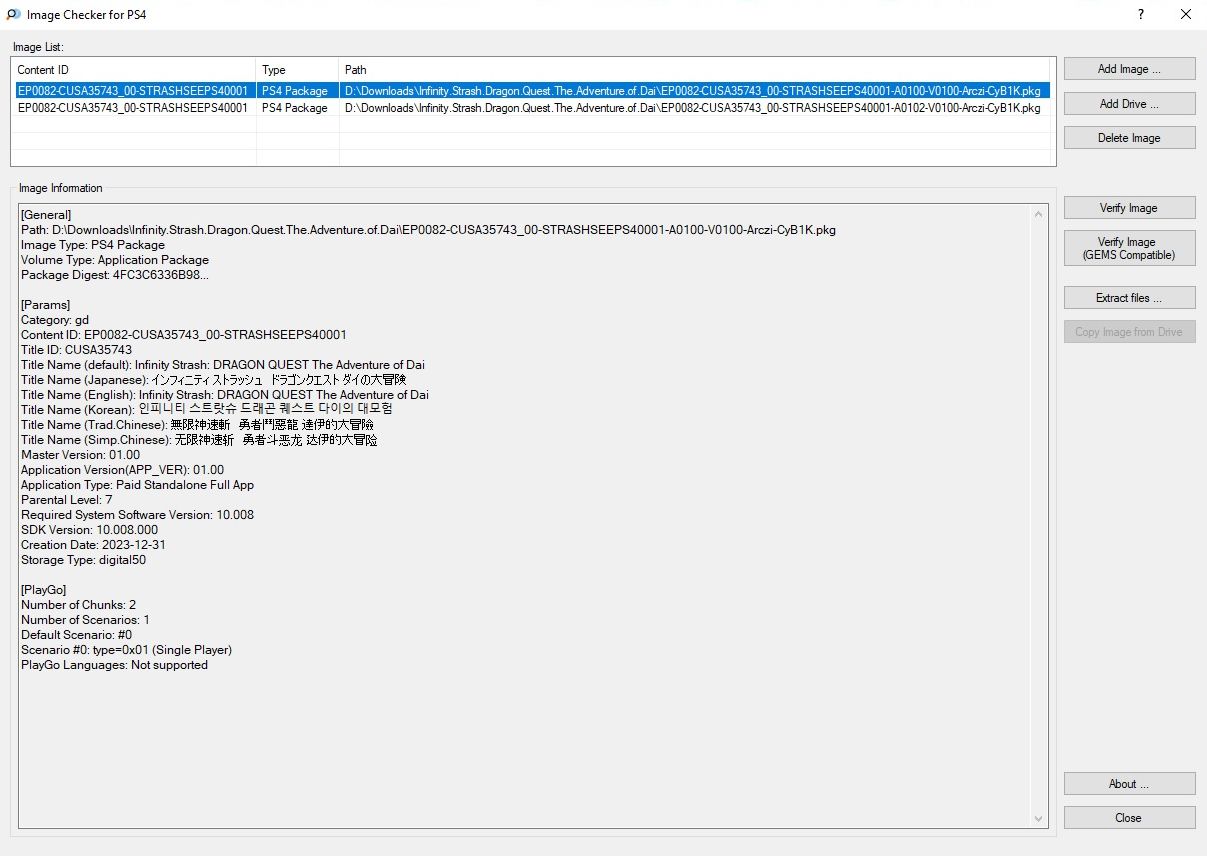Click 'Required System Software Version: 10.008' line
Screen dimensions: 1207x856
point(138,515)
